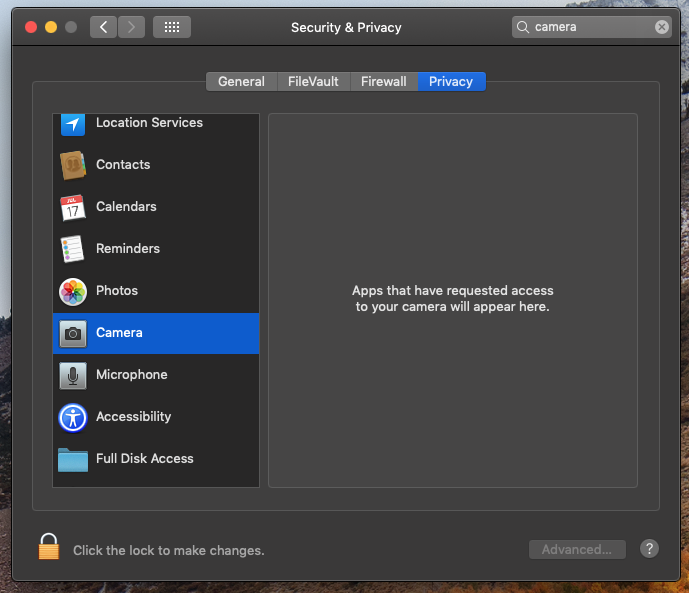
Task: Minimize window with the yellow button
Action: pos(51,27)
